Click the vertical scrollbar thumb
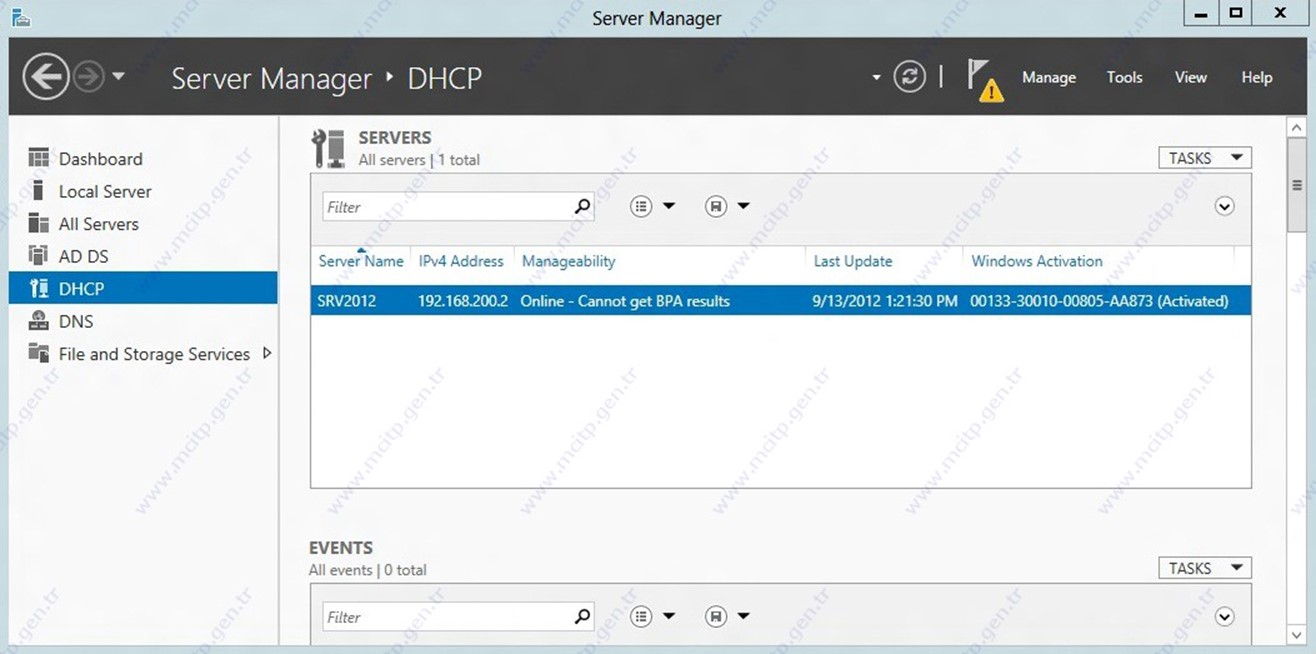 [x=1297, y=186]
